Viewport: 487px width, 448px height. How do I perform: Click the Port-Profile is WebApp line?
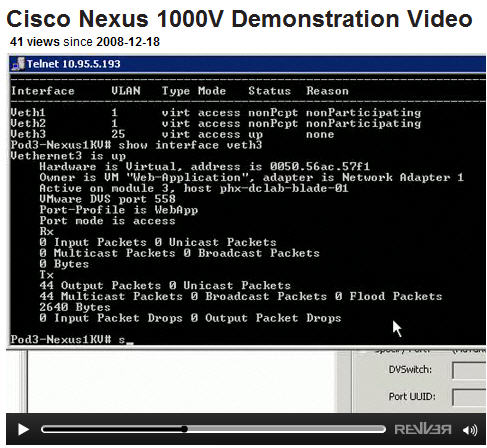coord(119,210)
